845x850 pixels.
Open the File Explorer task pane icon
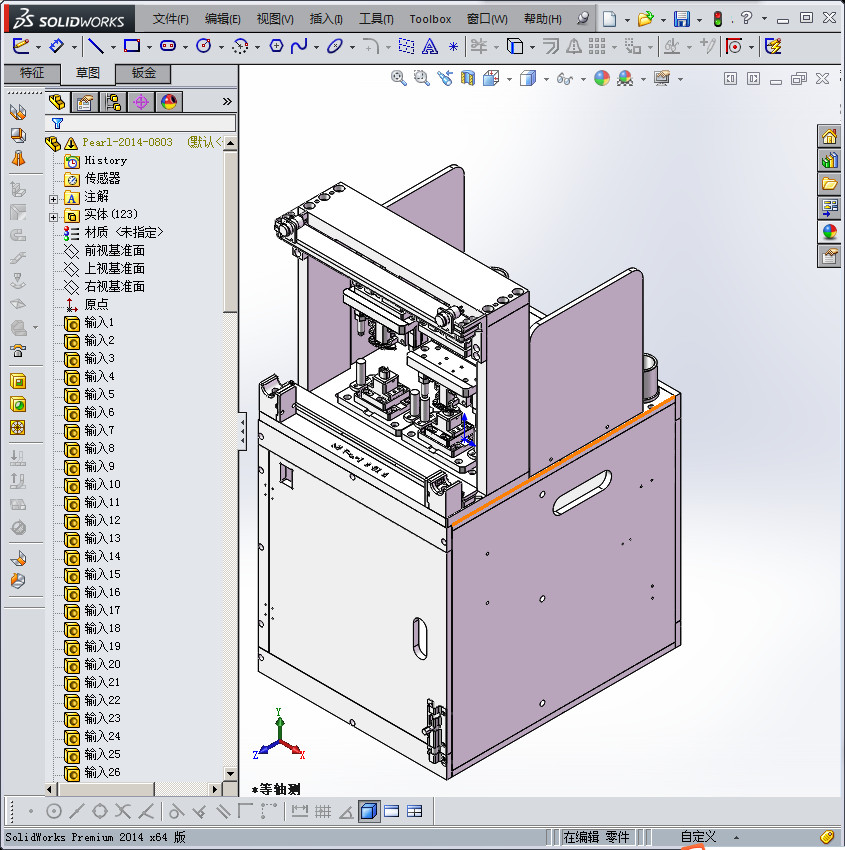tap(829, 184)
